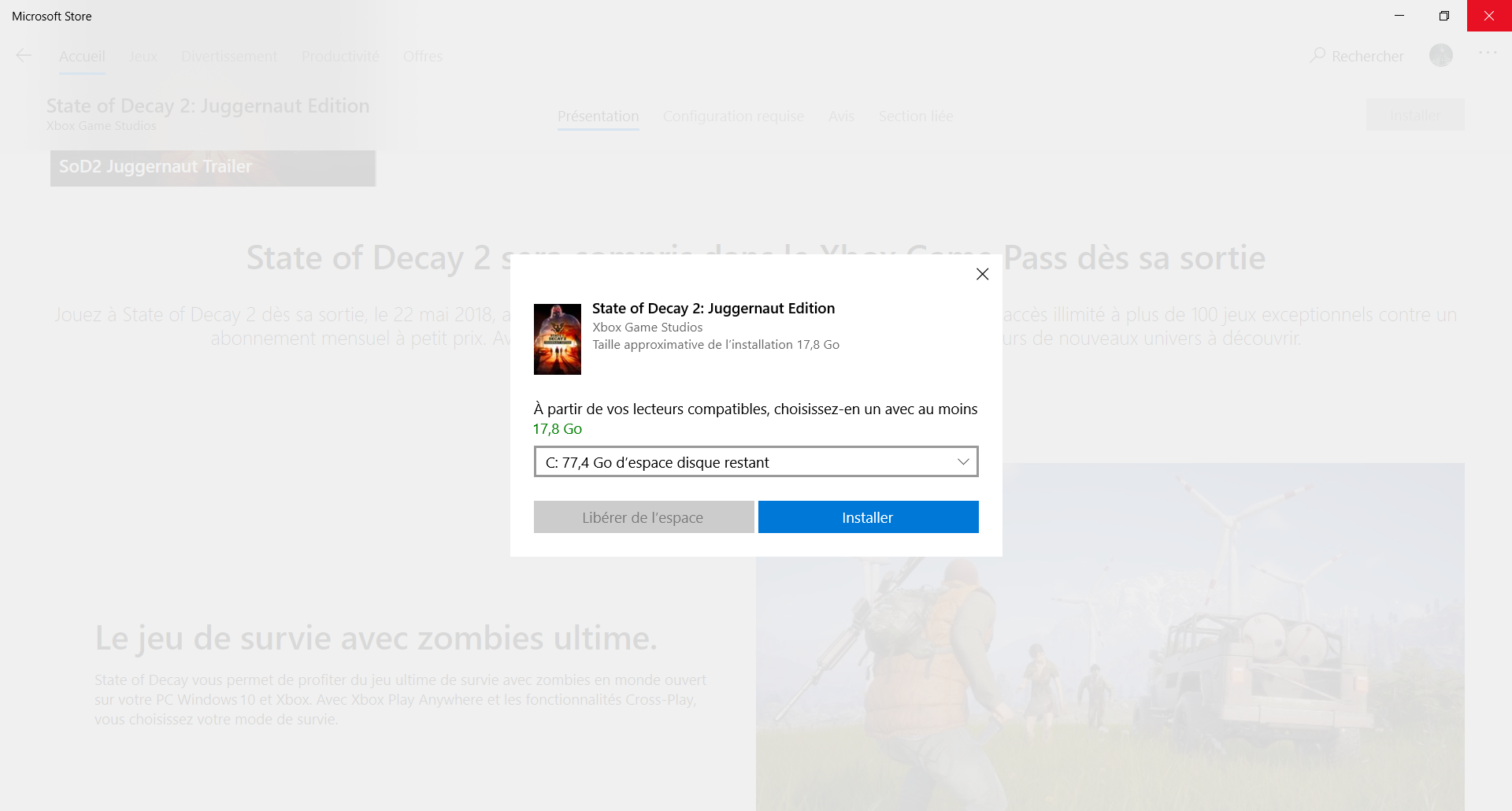Click the Le jeu de survie heading
The width and height of the screenshot is (1512, 811).
(376, 638)
